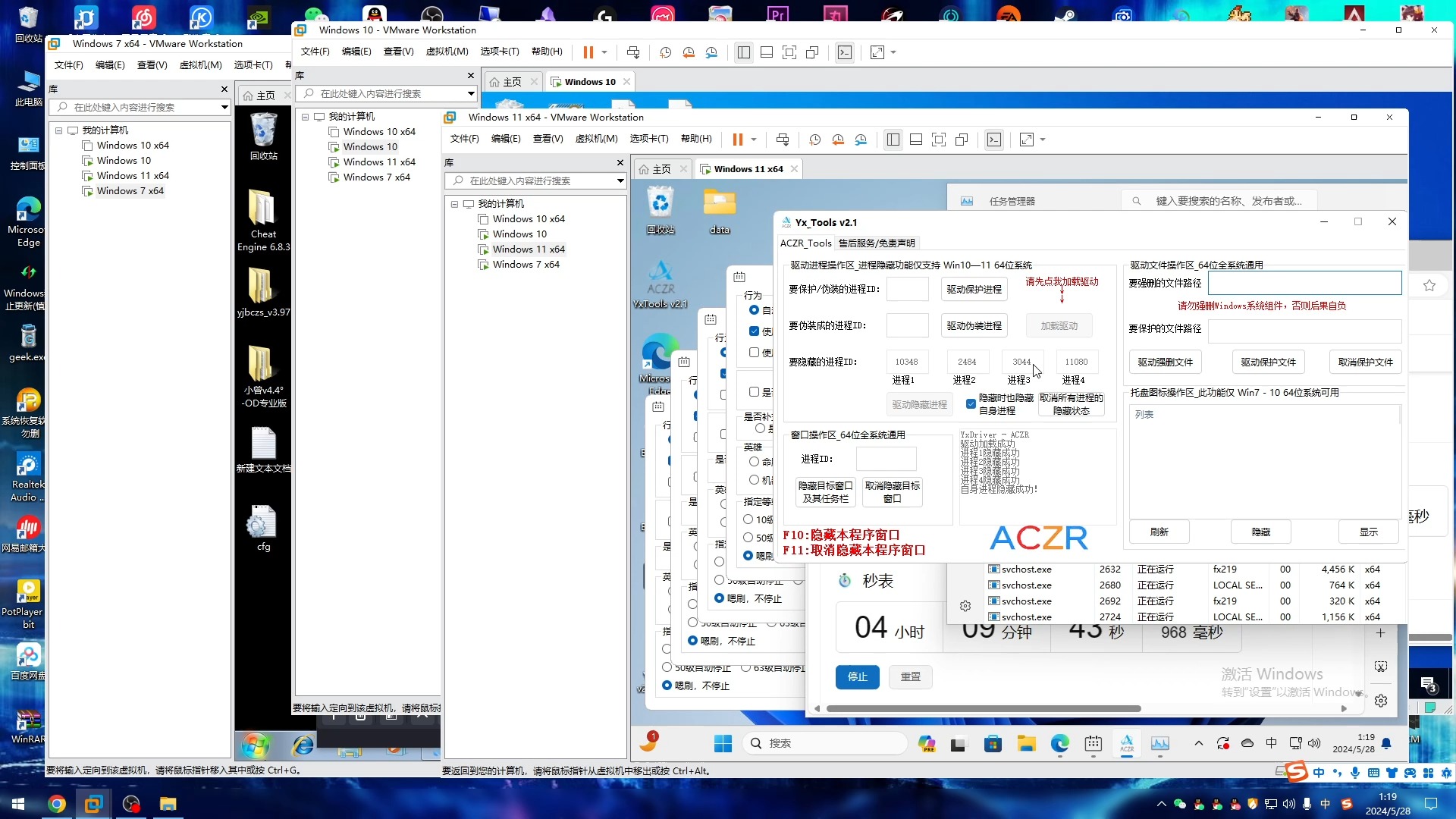Open stretch dropdown arrow in Windows 11 window

tap(1043, 140)
